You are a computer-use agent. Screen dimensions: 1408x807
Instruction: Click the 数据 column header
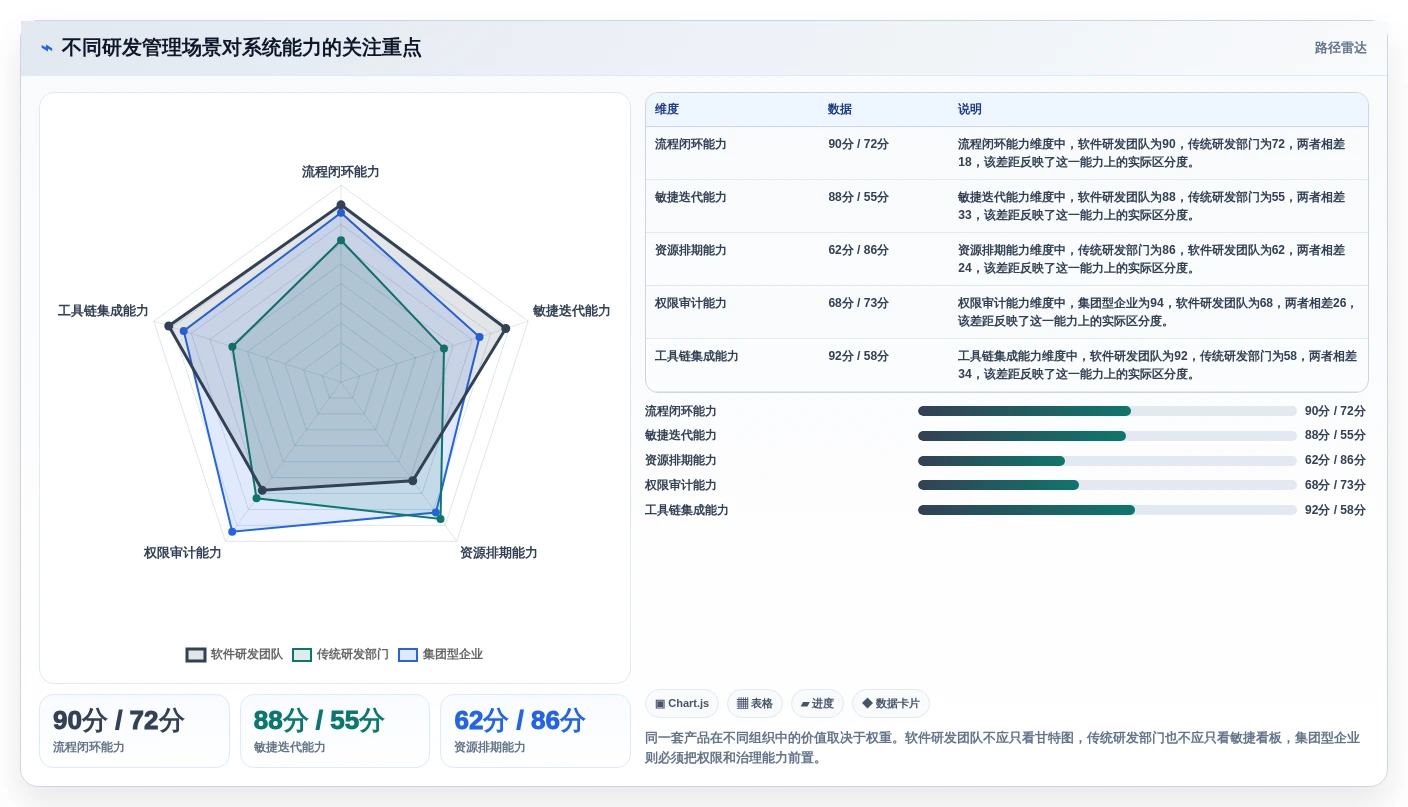tap(840, 110)
